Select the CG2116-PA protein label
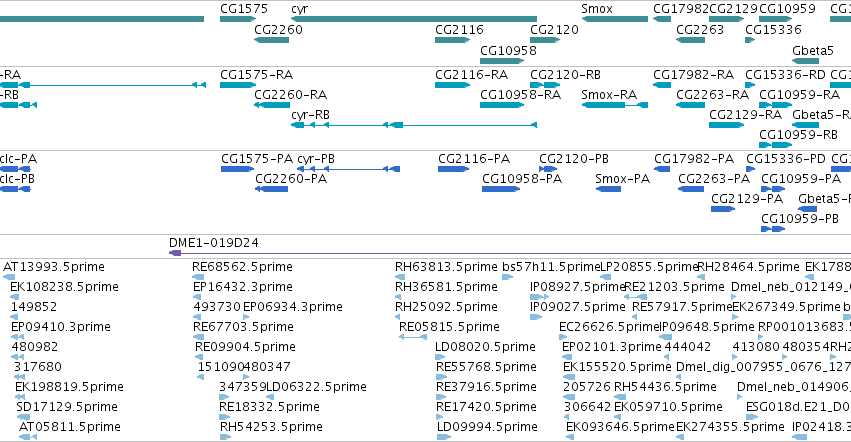 [x=474, y=159]
